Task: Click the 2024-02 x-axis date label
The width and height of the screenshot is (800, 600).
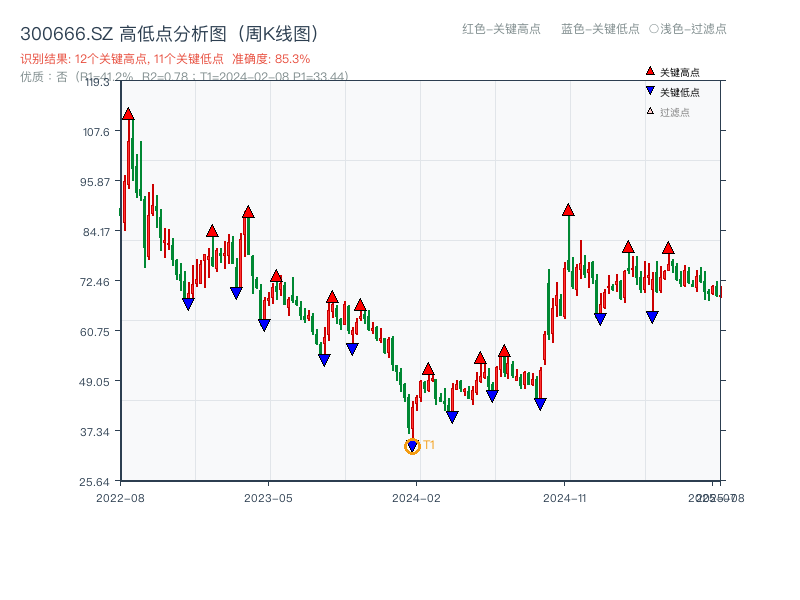Action: (x=416, y=498)
